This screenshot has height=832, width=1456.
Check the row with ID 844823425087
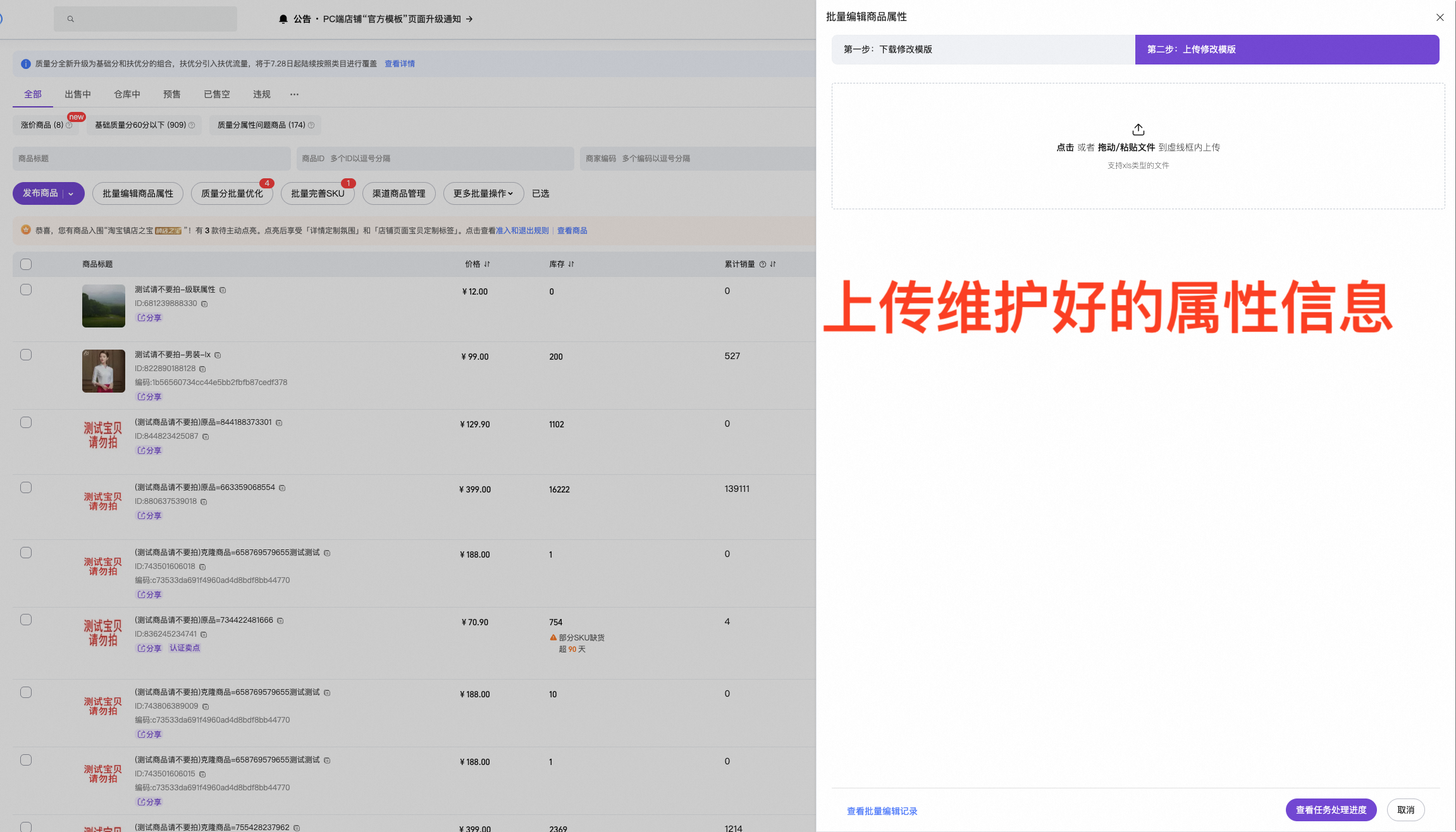(x=26, y=422)
